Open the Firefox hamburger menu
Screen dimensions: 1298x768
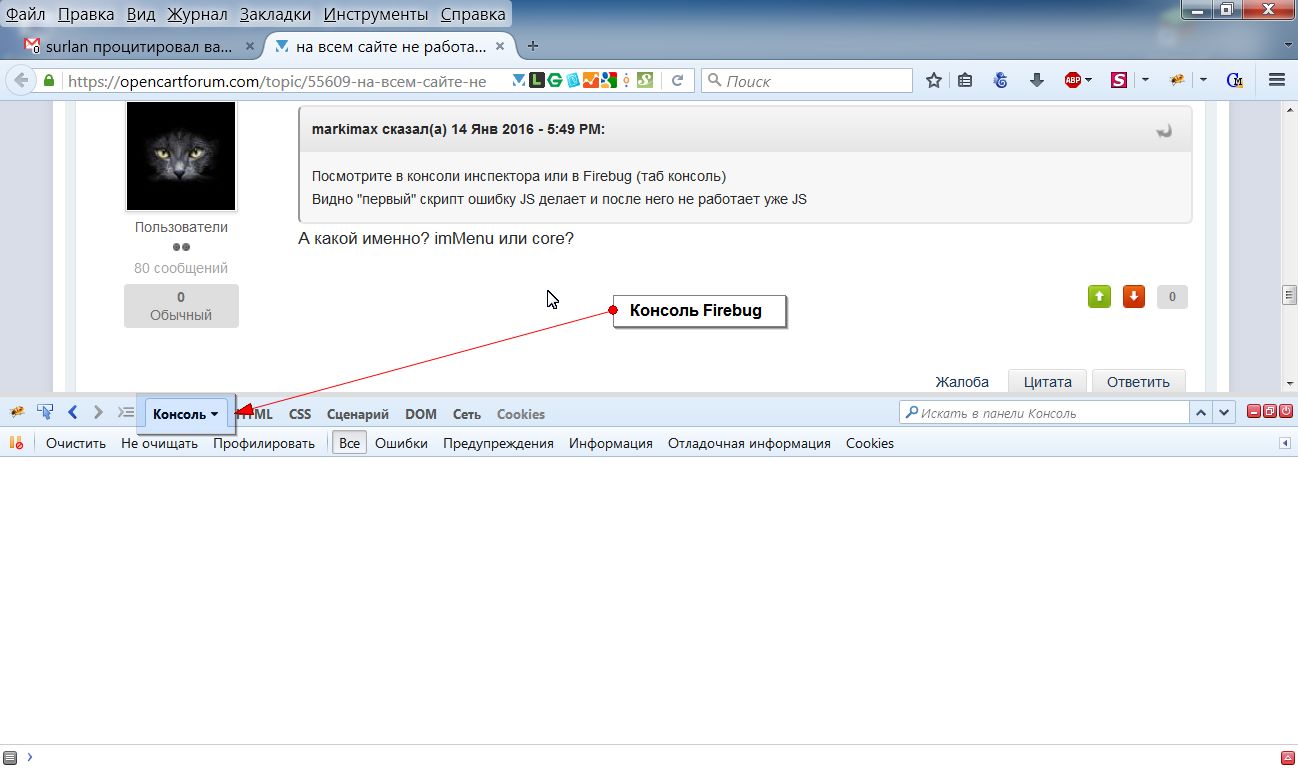(1276, 80)
